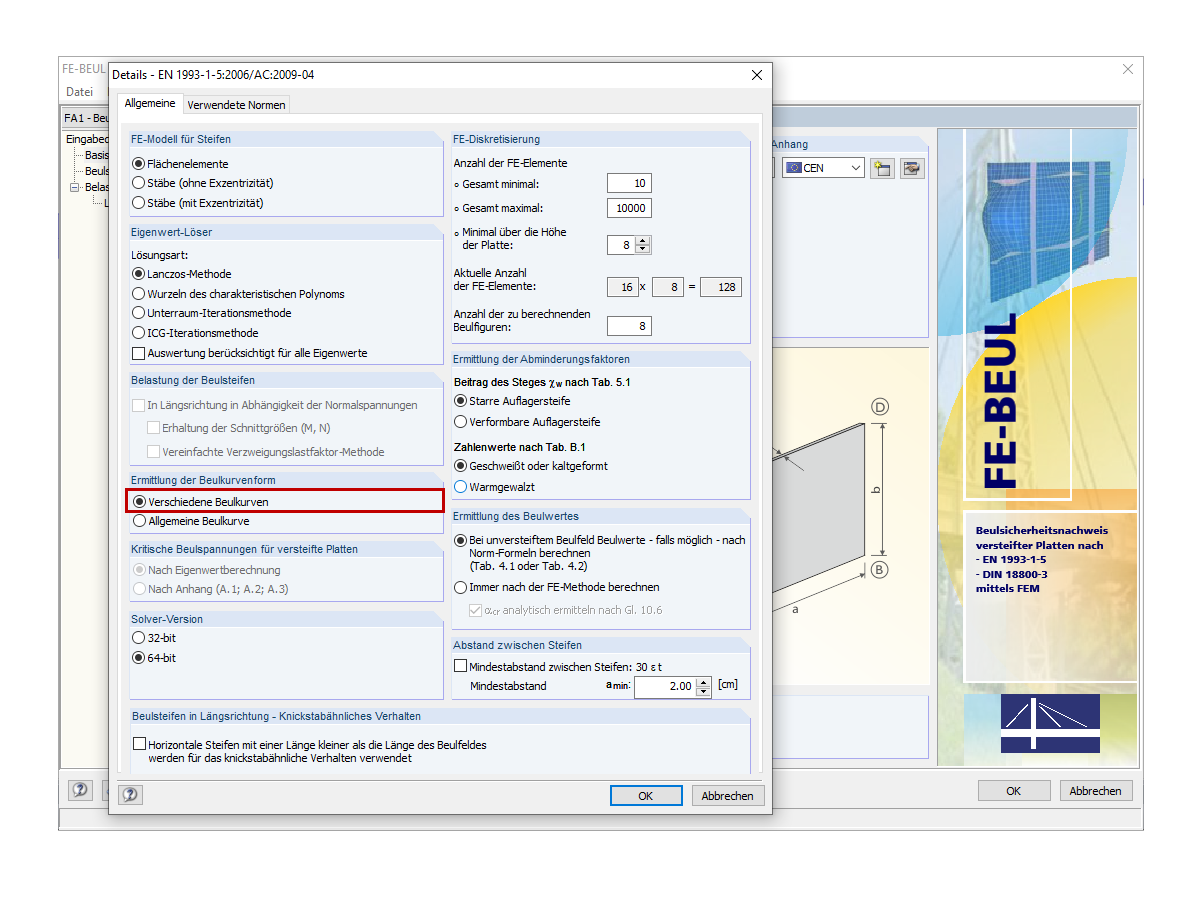Cancel the Details dialog with Abbrechen
Screen dimensions: 1200x900
(x=727, y=795)
